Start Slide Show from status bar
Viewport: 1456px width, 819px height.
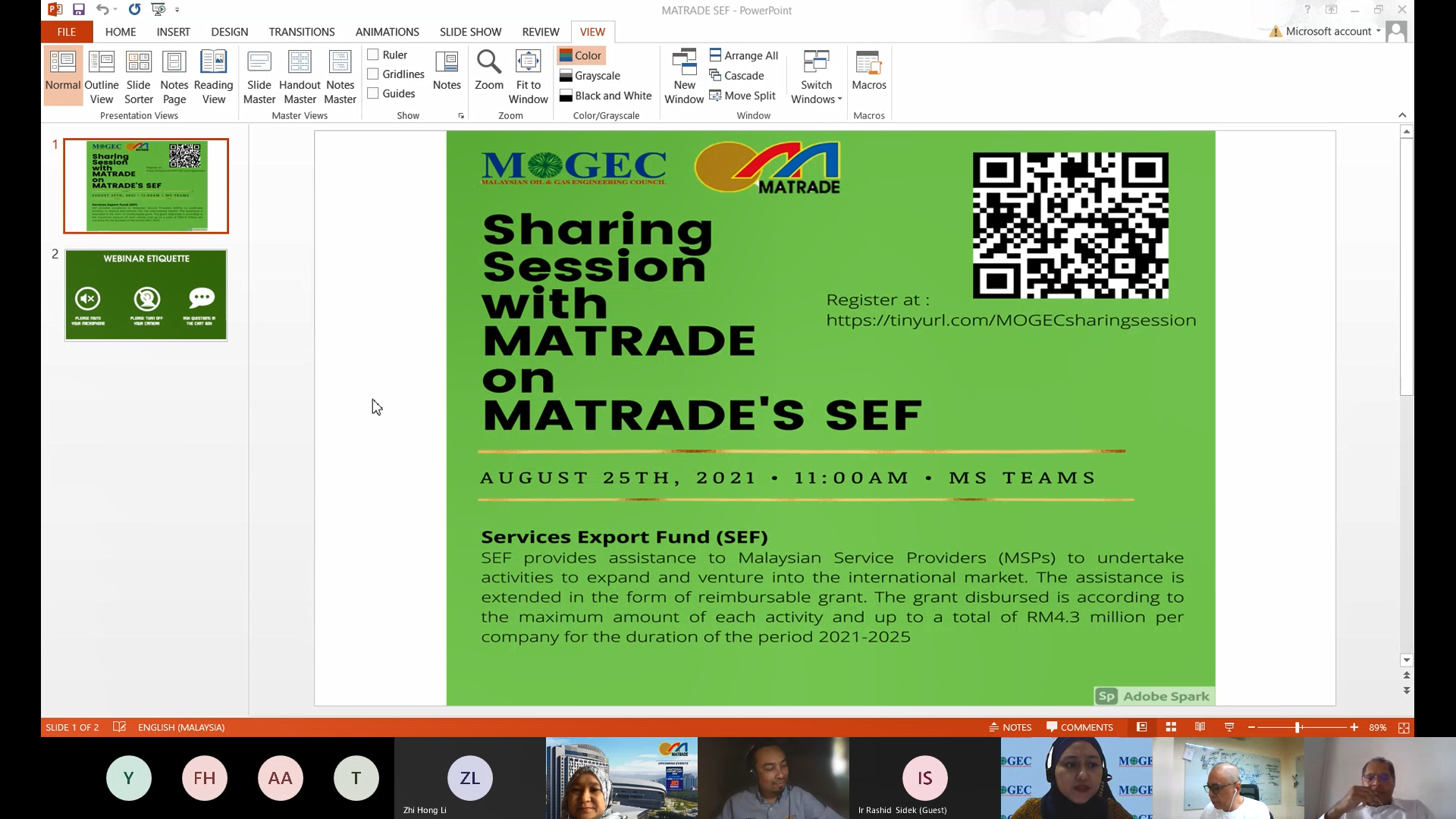(x=1229, y=727)
